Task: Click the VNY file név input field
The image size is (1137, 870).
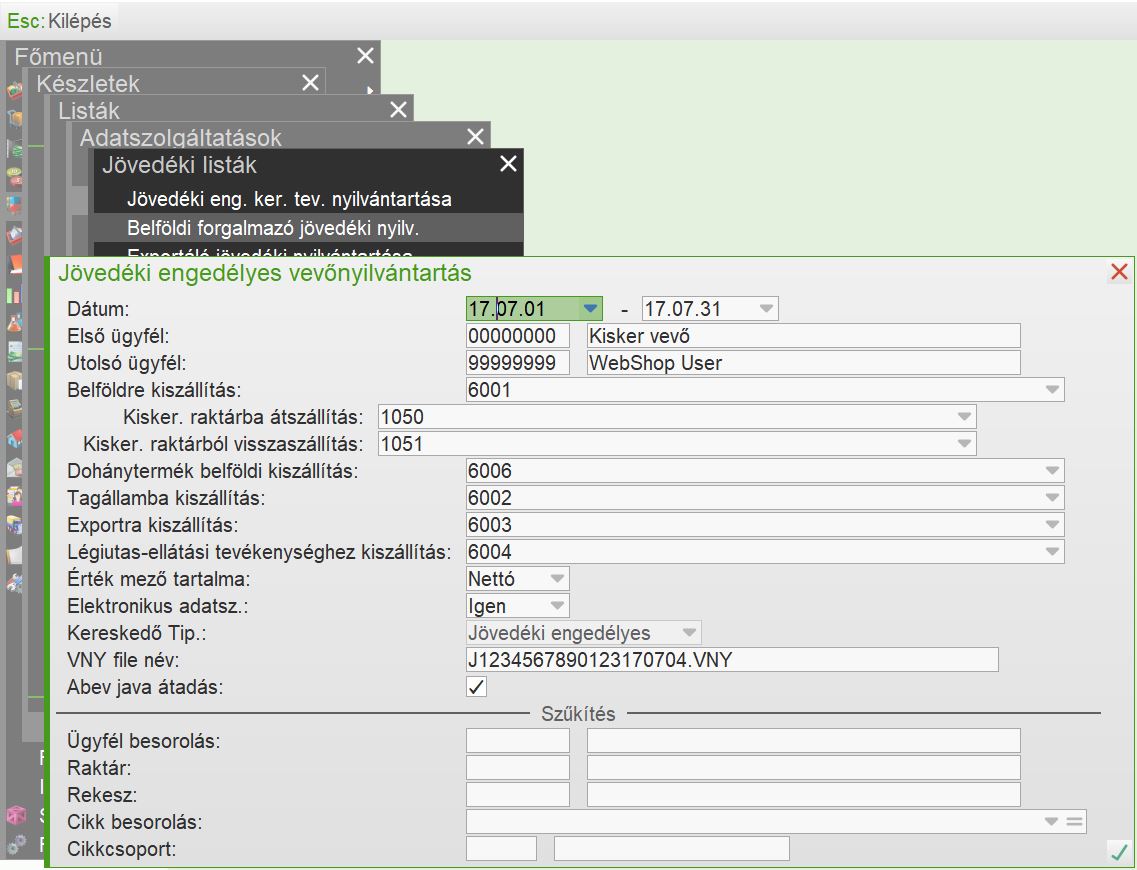Action: [732, 660]
